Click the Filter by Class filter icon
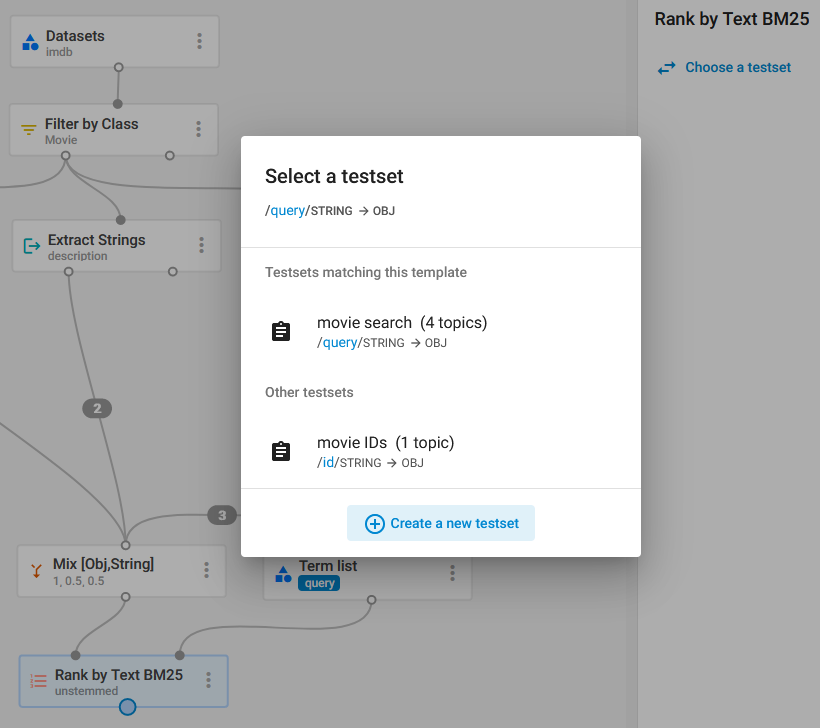Viewport: 820px width, 728px height. 28,129
